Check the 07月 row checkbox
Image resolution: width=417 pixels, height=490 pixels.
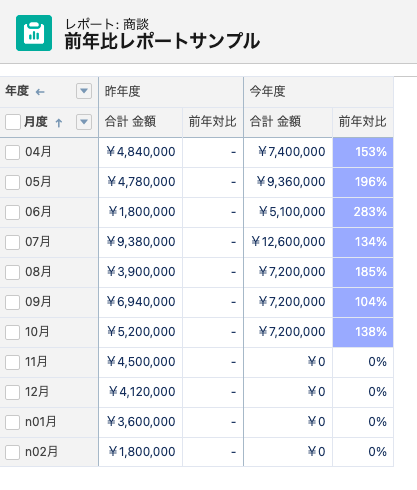[12, 242]
